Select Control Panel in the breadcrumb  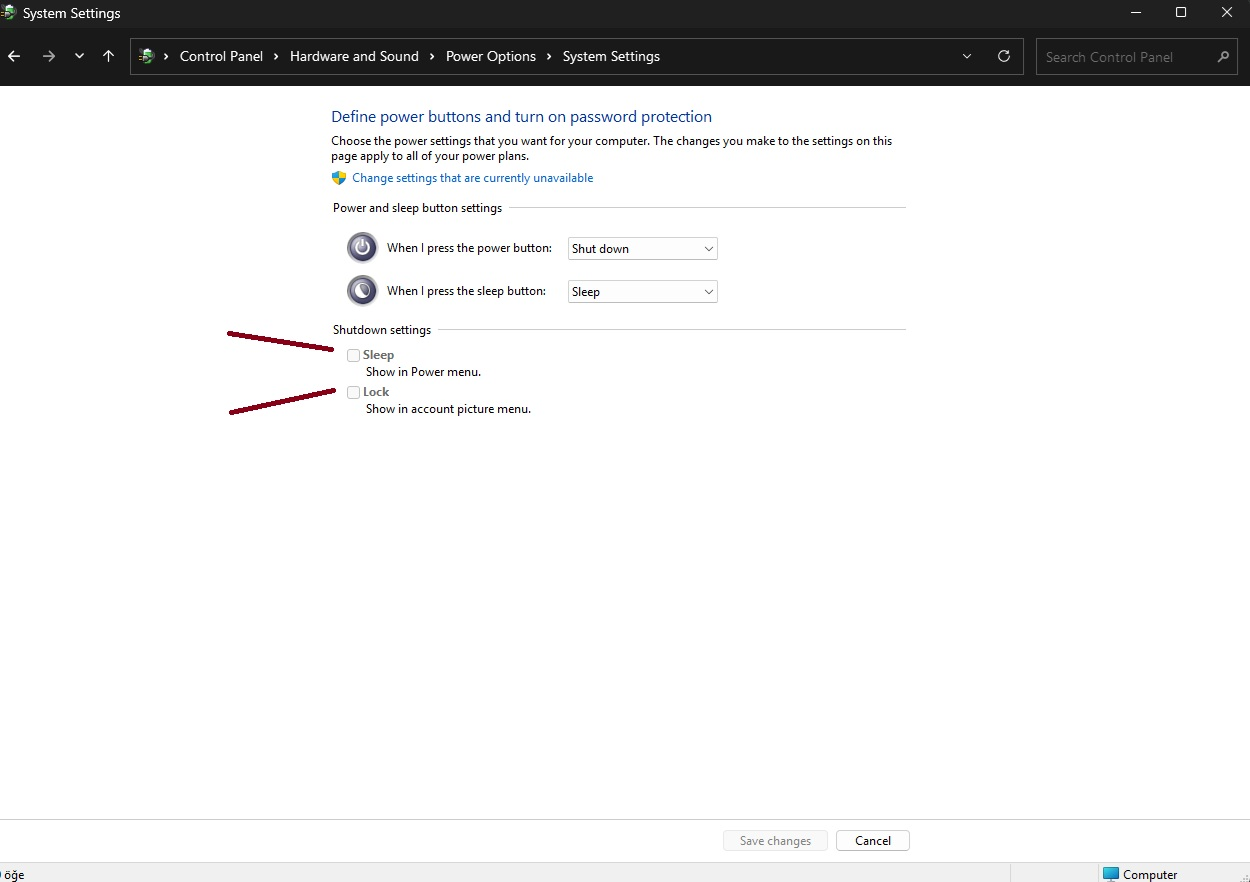pyautogui.click(x=221, y=57)
